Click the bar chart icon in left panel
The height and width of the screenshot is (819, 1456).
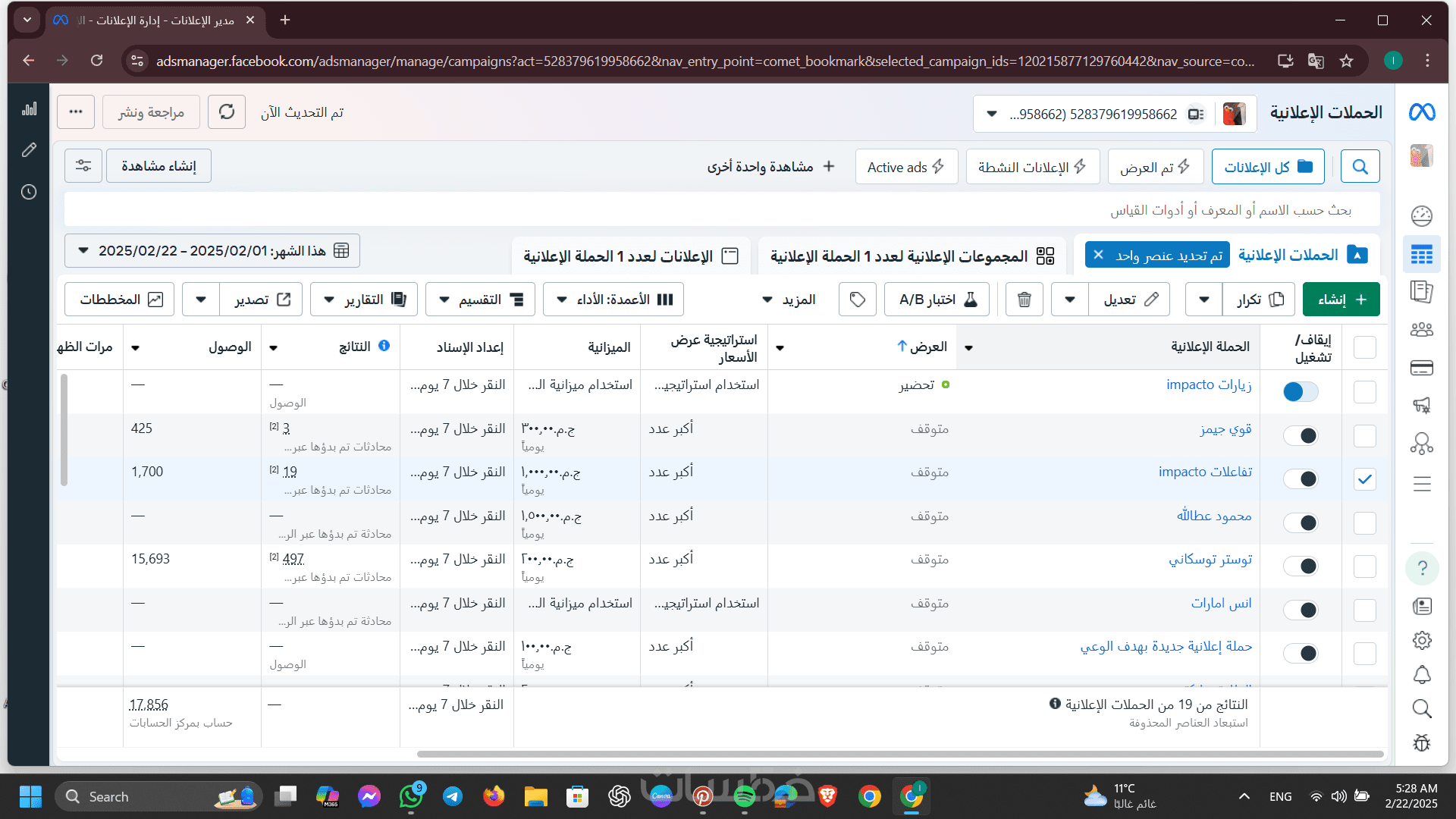pyautogui.click(x=29, y=109)
